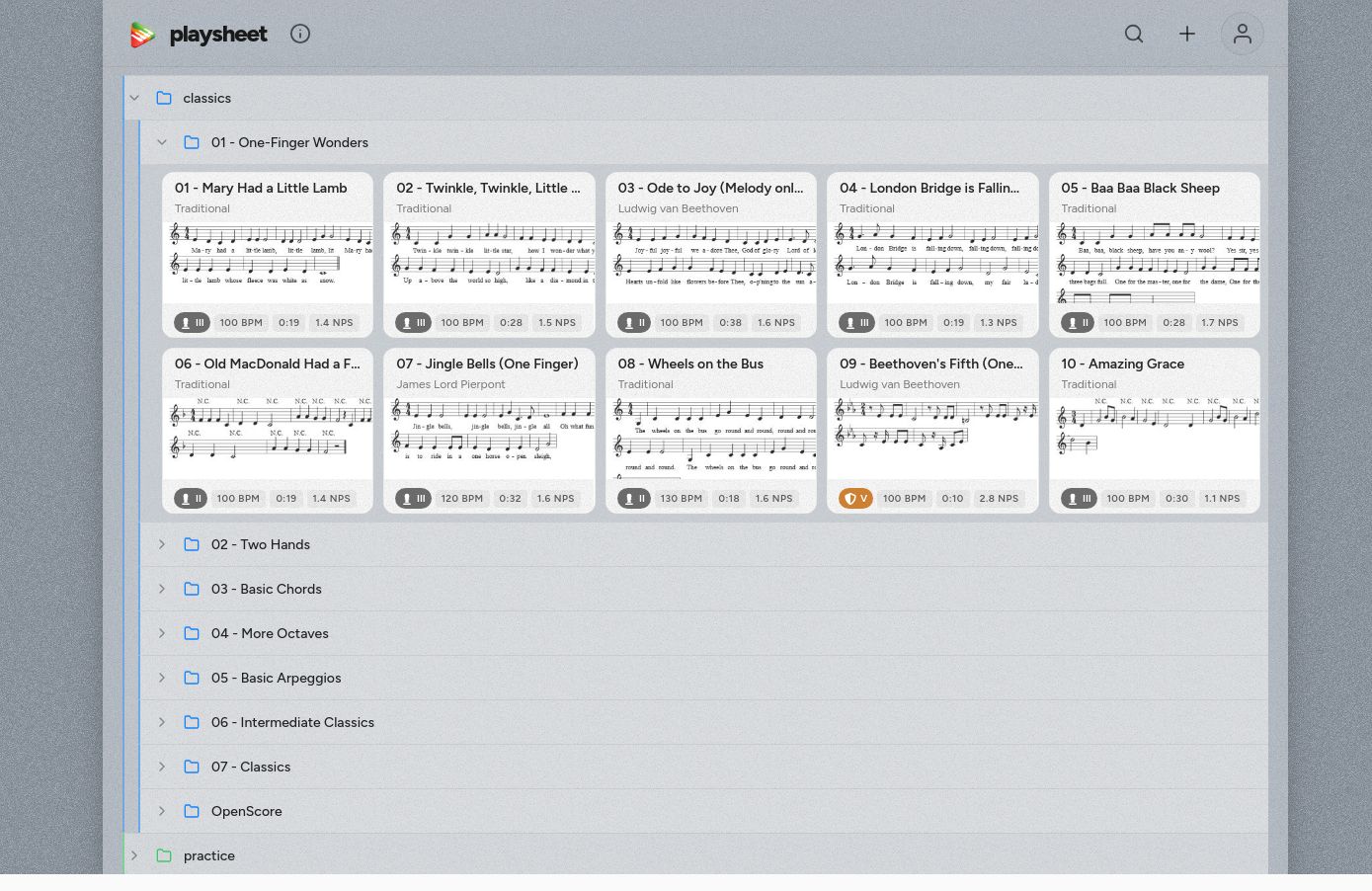
Task: Expand the practice folder chevron
Action: [134, 855]
